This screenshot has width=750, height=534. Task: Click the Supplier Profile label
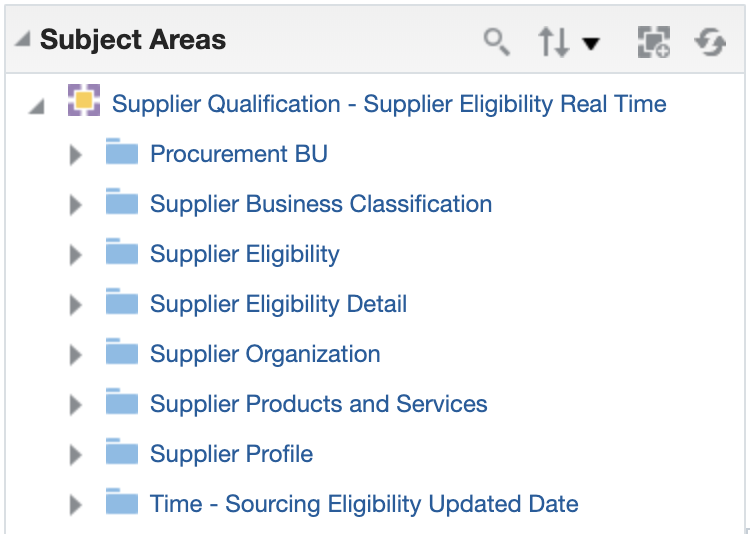[231, 454]
